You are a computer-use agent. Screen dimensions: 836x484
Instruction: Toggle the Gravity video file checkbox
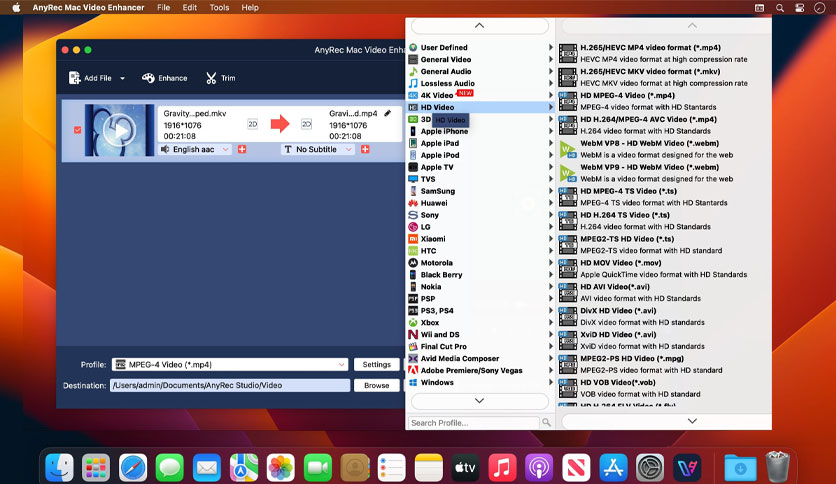(78, 130)
